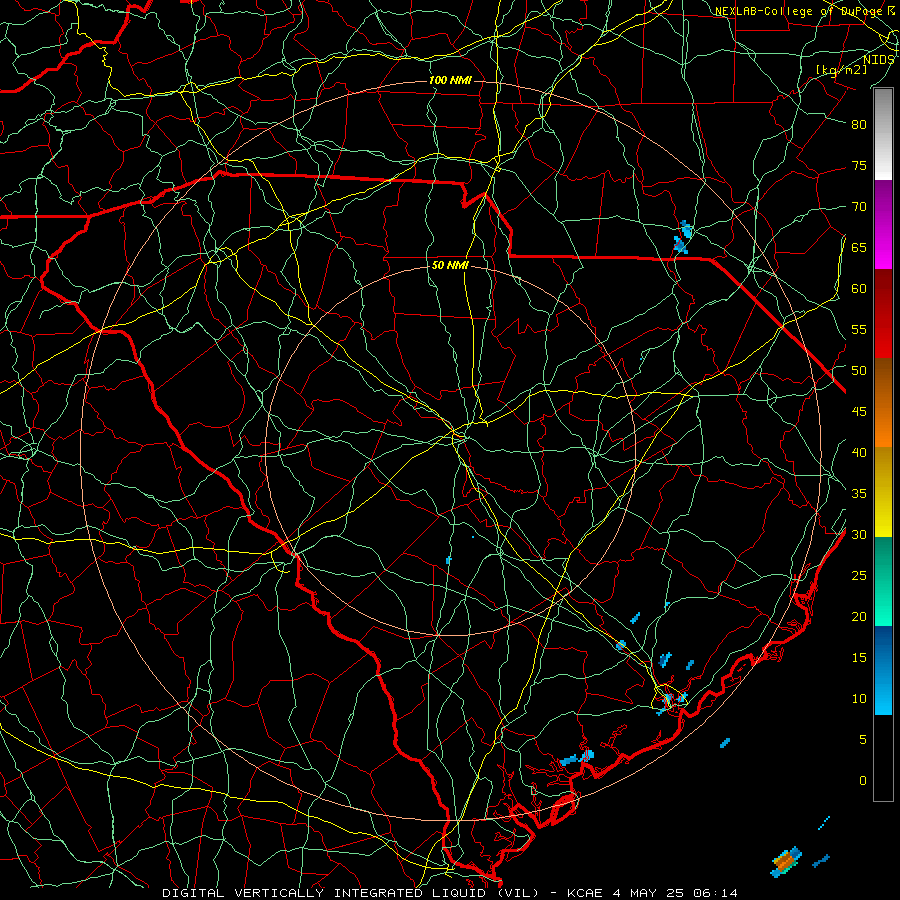Click the 75 value on the color scale
Image resolution: width=900 pixels, height=900 pixels.
coord(859,165)
